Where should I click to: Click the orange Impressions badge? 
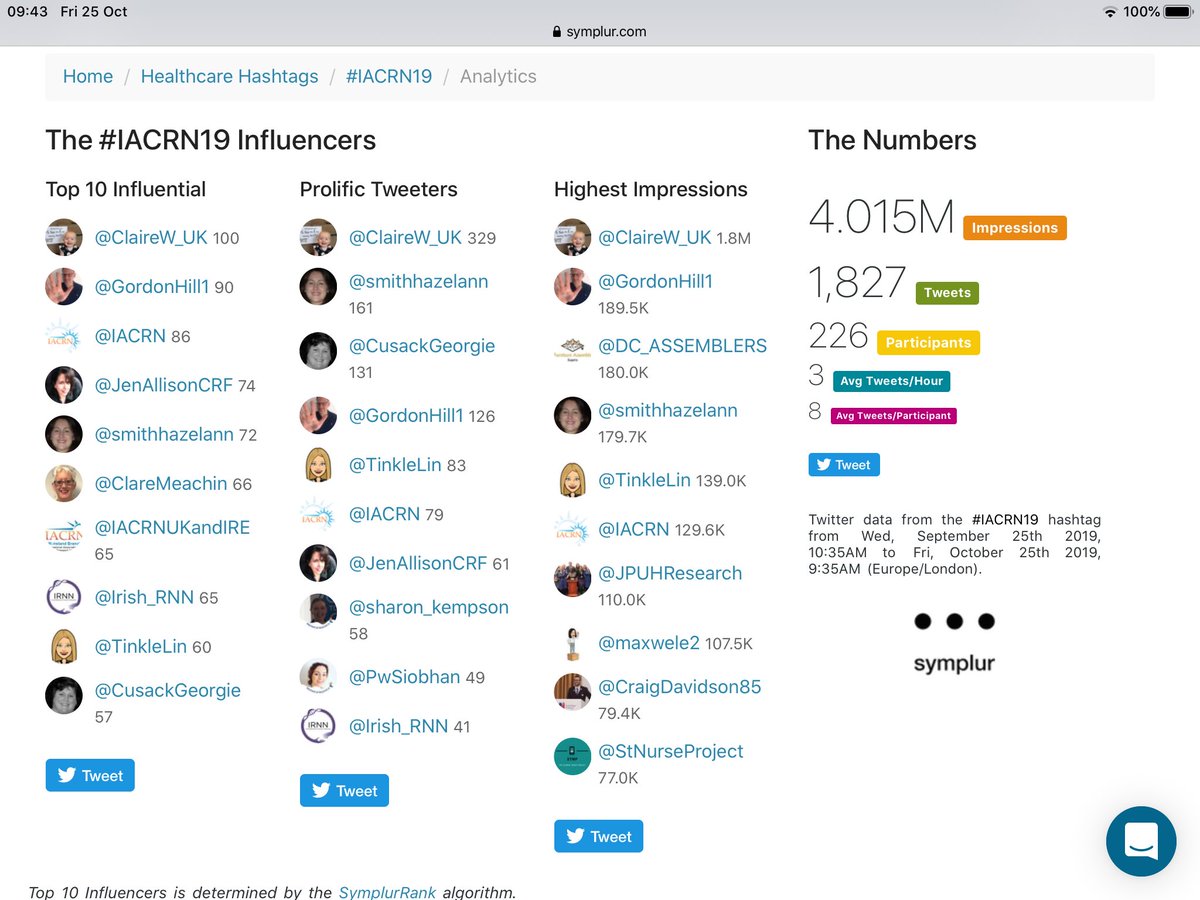pos(1015,228)
